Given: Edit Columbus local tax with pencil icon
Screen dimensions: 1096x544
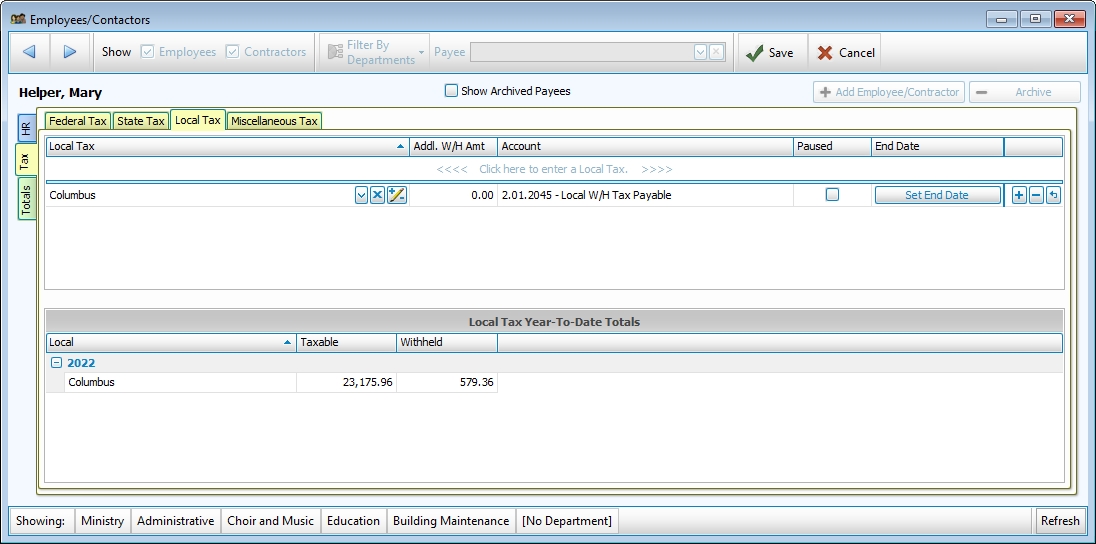Looking at the screenshot, I should point(396,196).
